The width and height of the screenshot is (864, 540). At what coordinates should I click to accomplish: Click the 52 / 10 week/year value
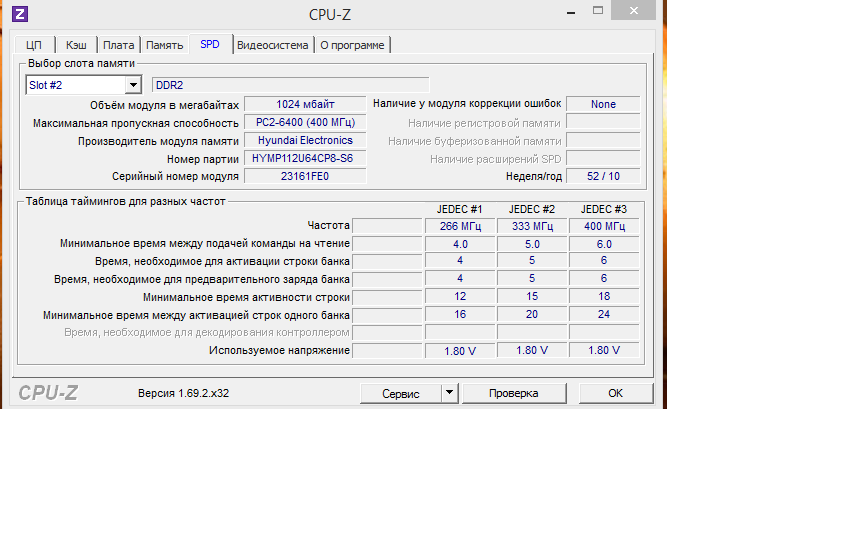point(603,176)
